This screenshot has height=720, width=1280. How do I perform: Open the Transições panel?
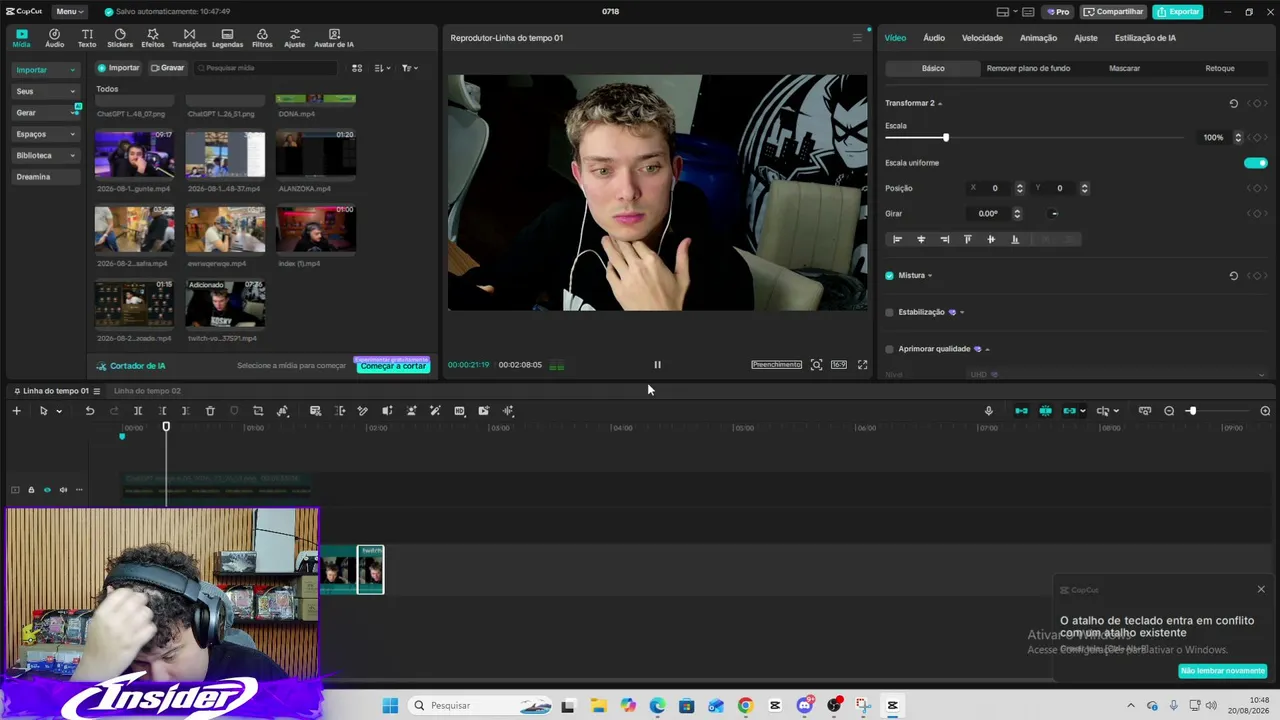[x=189, y=38]
